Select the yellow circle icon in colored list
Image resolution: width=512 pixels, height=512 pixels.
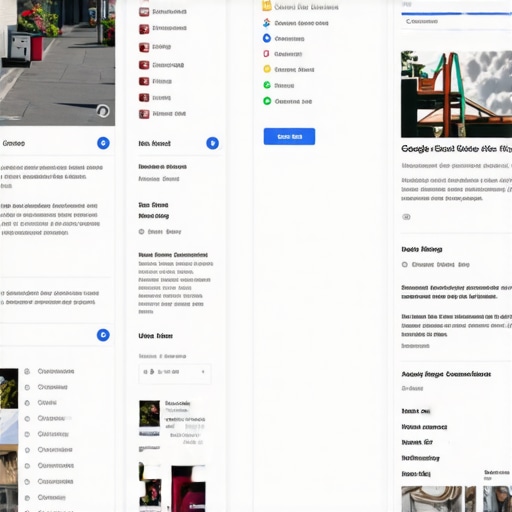267,69
